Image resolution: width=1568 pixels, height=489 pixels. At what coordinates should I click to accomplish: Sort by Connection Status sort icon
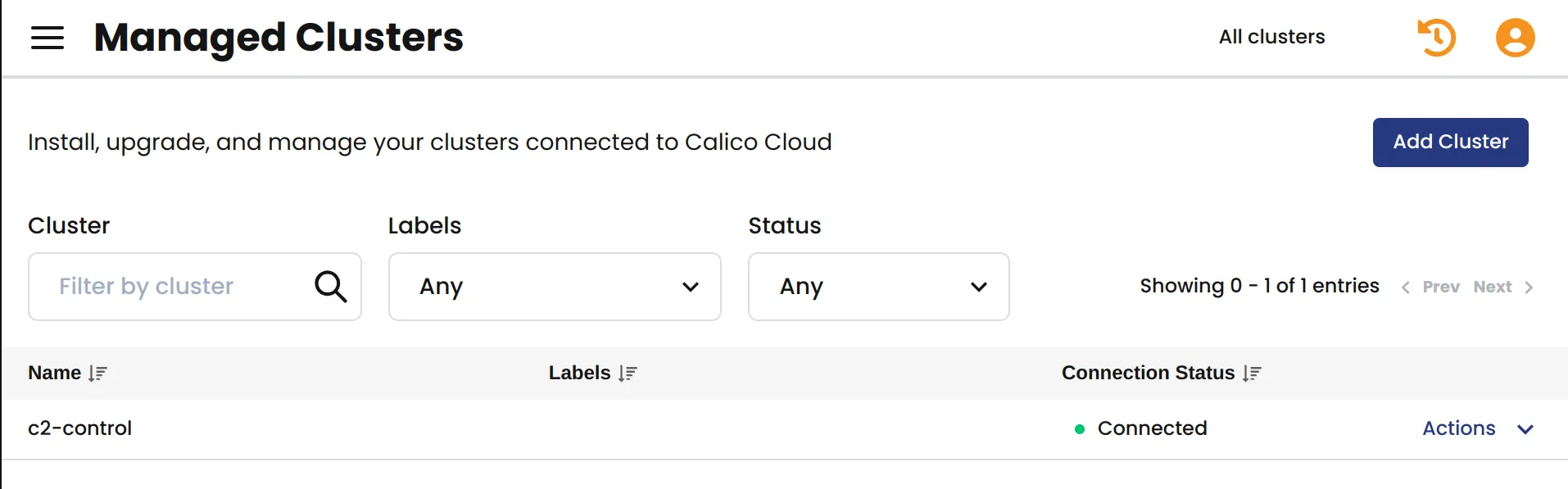[x=1252, y=374]
